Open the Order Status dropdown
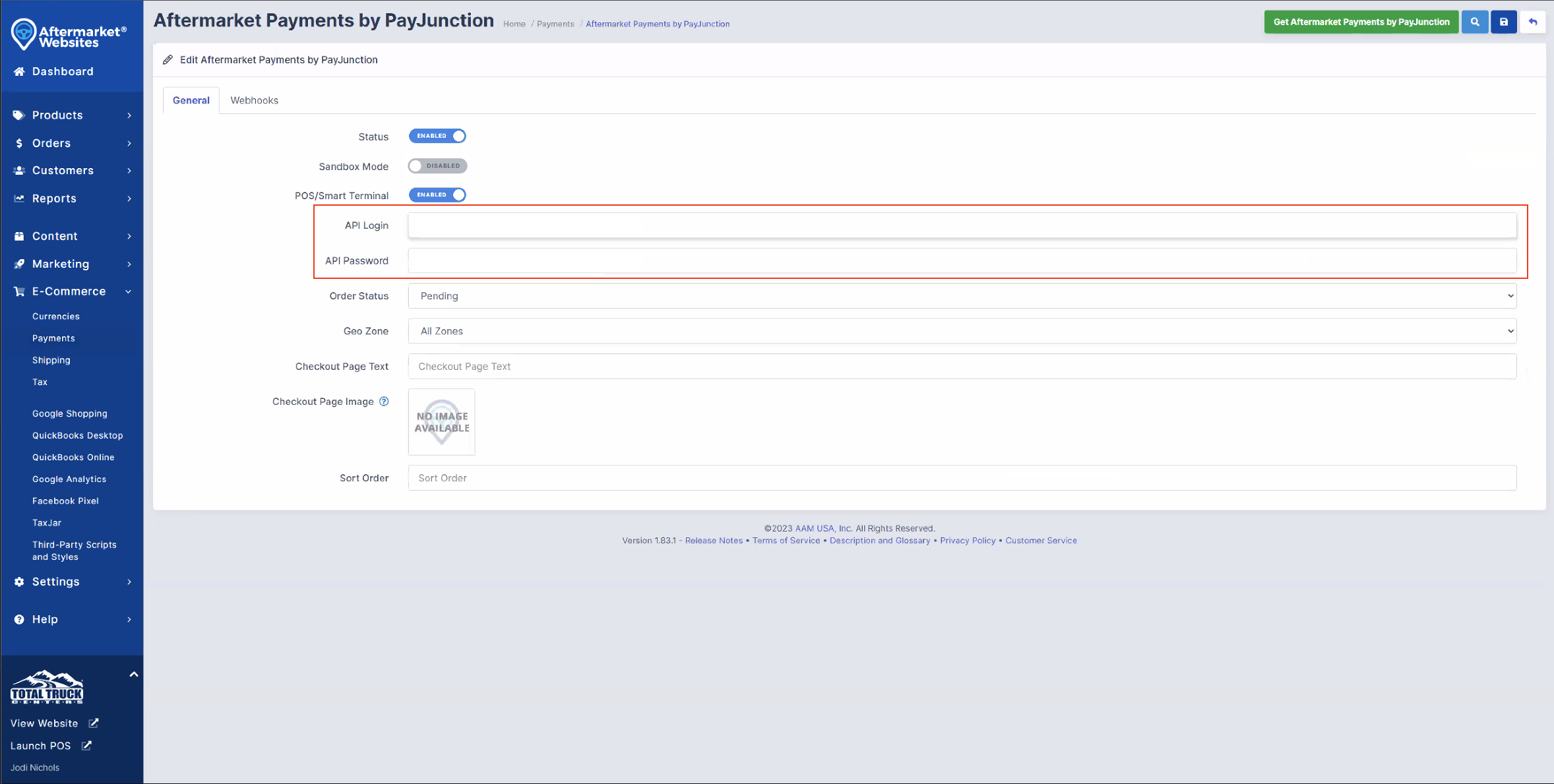1554x784 pixels. pyautogui.click(x=962, y=296)
